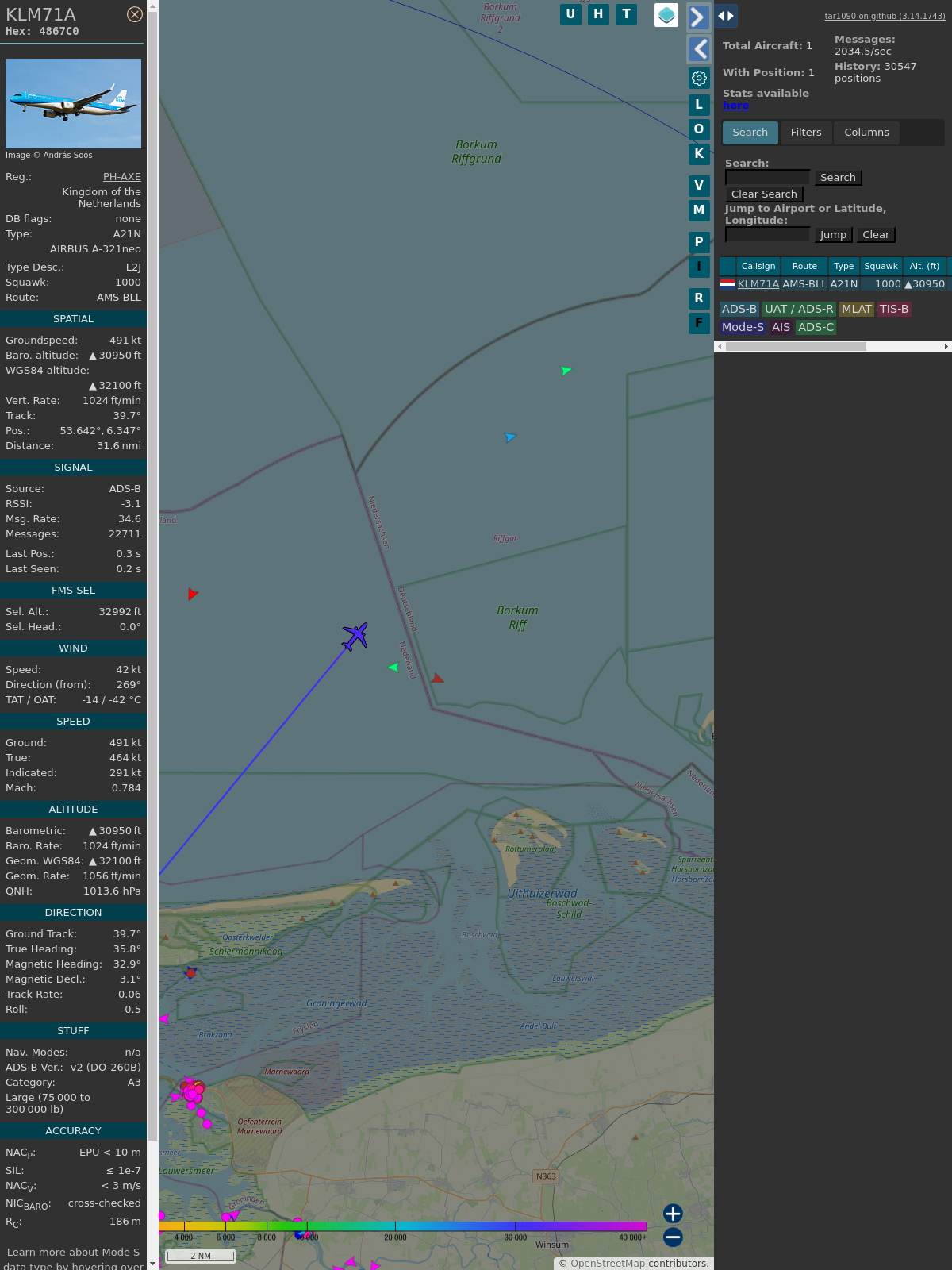952x1270 pixels.
Task: Toggle sidebar width with double-arrow button
Action: pyautogui.click(x=726, y=16)
